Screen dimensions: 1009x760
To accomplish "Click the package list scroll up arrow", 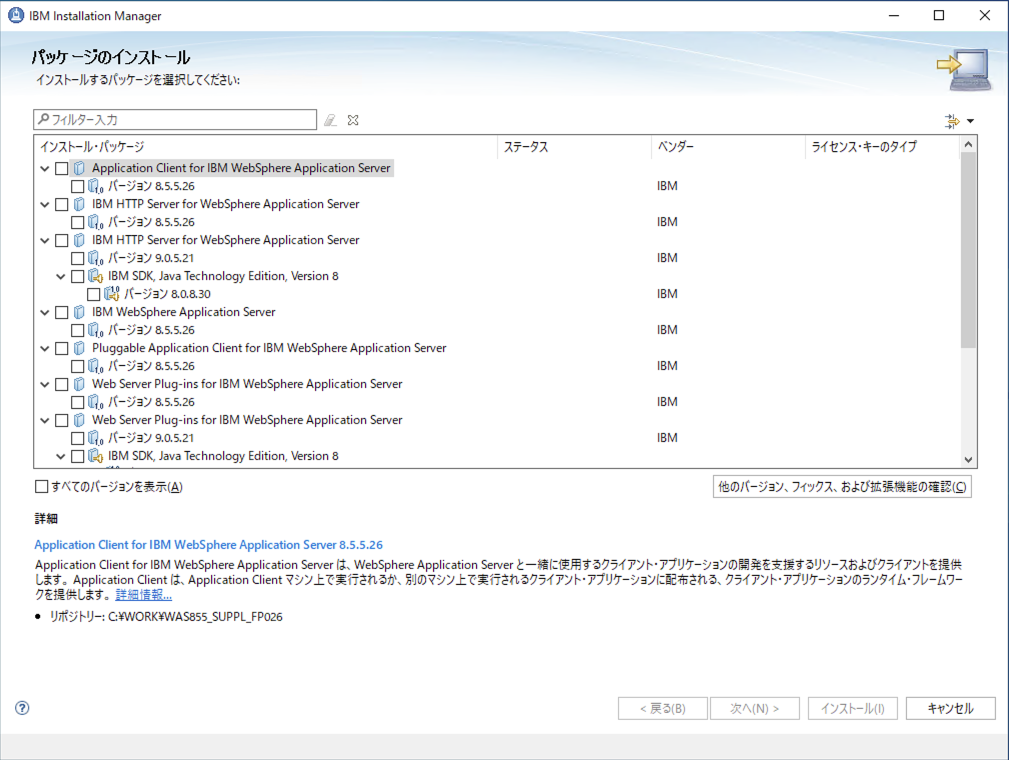I will click(968, 145).
